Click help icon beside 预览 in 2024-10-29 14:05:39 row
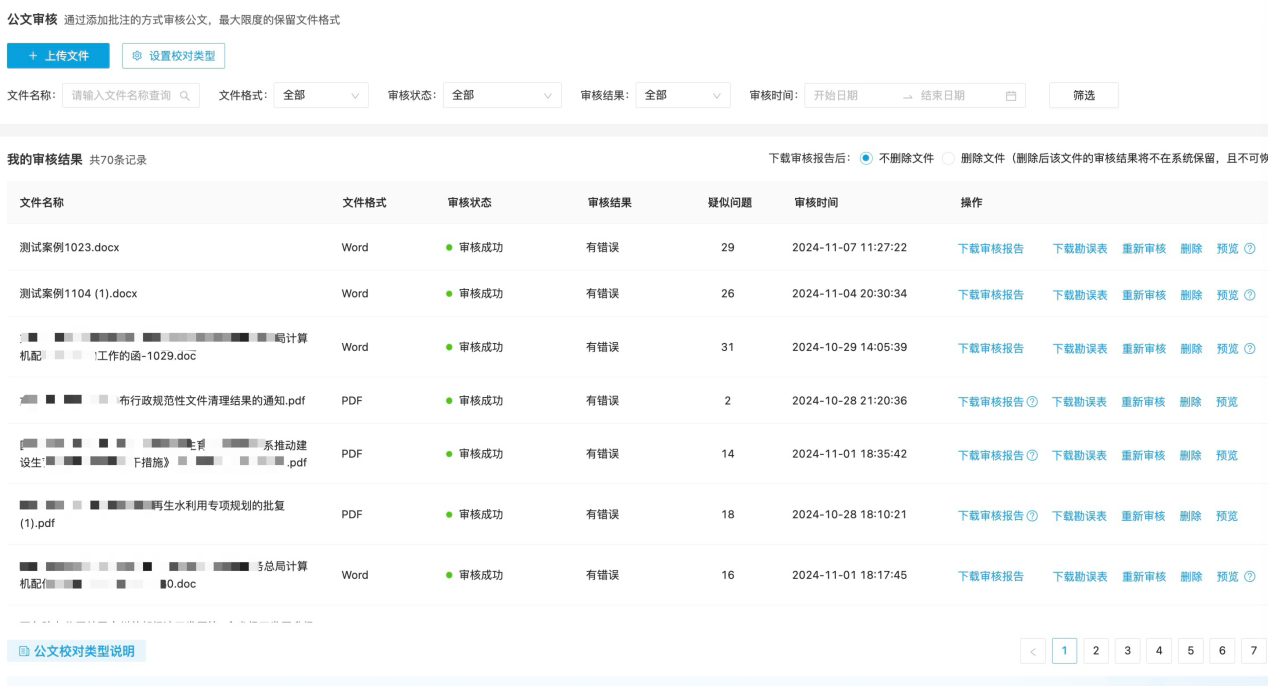The width and height of the screenshot is (1268, 686). click(1250, 348)
